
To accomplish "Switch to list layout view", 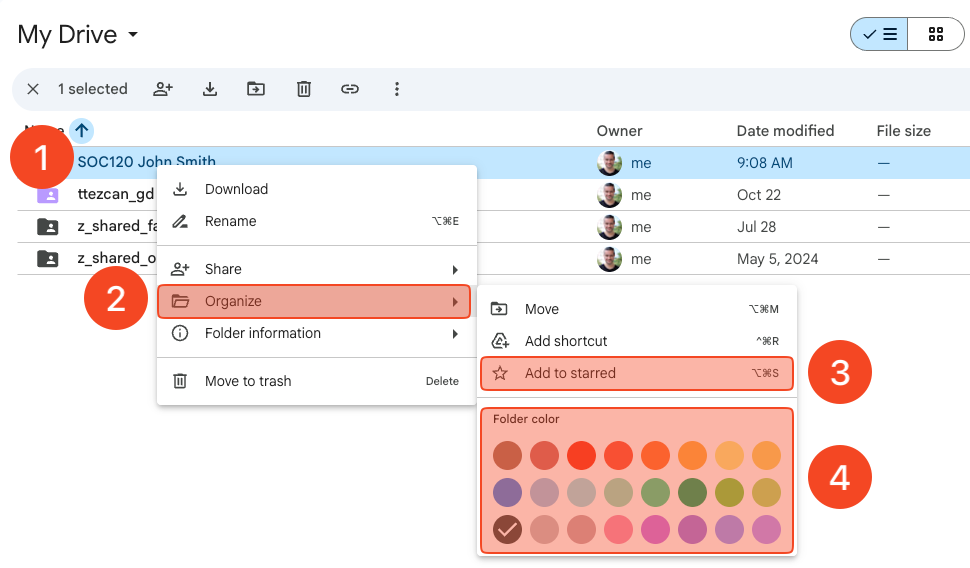I will [x=879, y=34].
